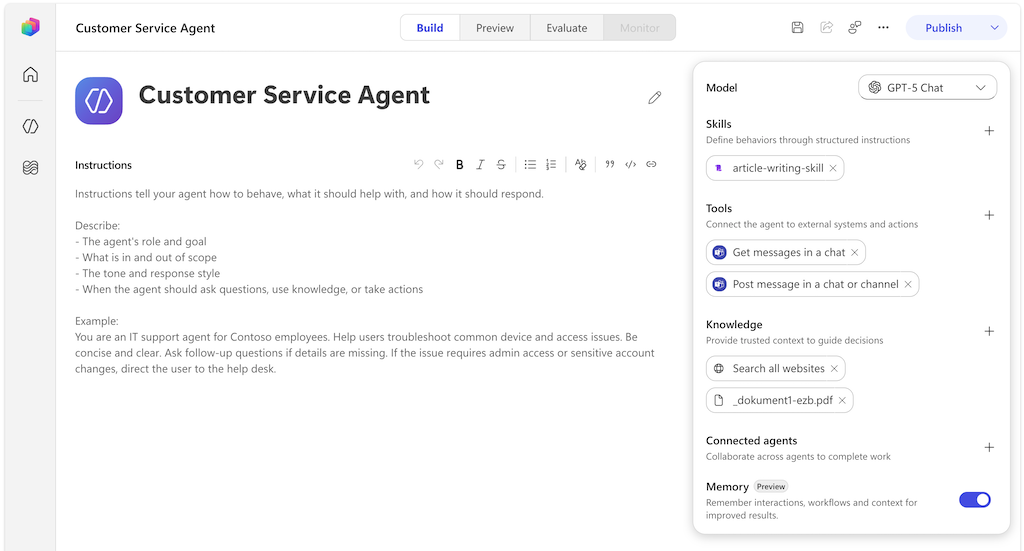Redo the instruction edit

coord(439,165)
